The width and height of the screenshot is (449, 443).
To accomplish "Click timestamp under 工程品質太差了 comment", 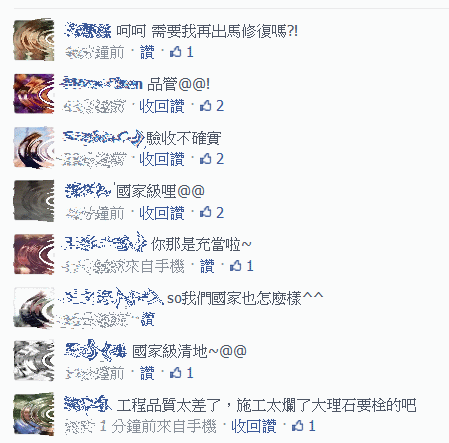I will [x=140, y=426].
